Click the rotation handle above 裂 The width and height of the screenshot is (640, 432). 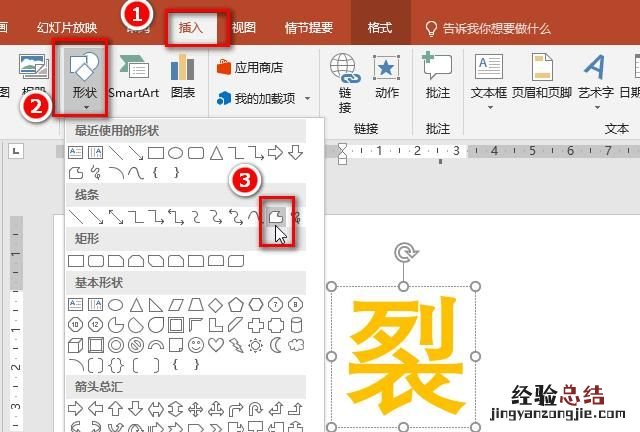404,252
